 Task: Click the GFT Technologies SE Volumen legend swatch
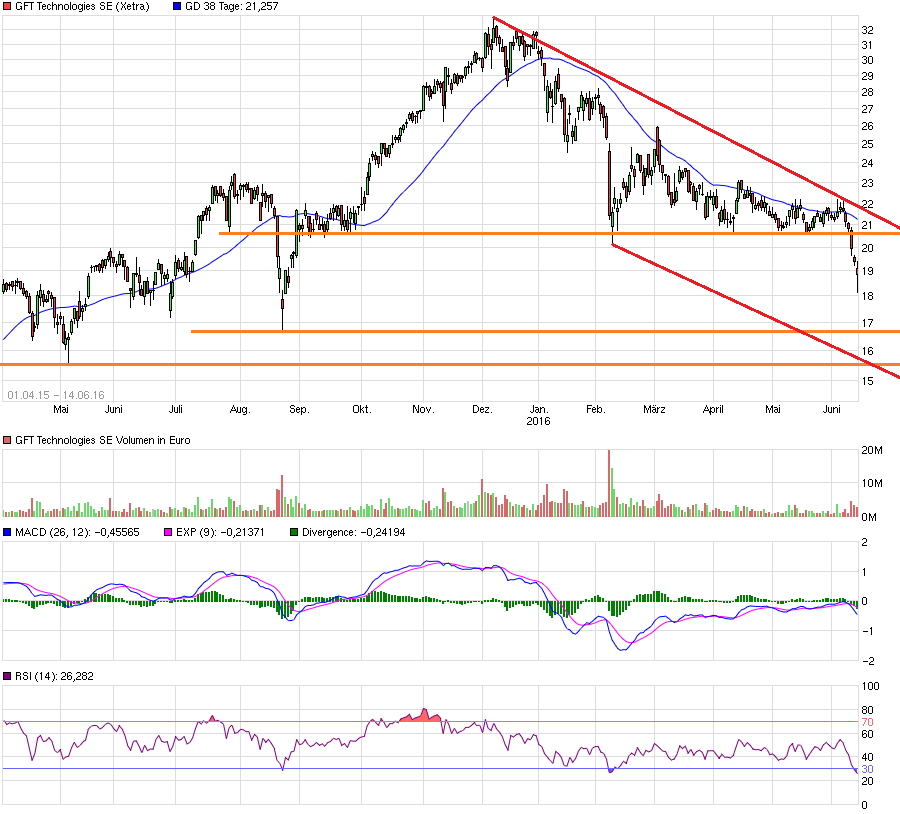7,440
